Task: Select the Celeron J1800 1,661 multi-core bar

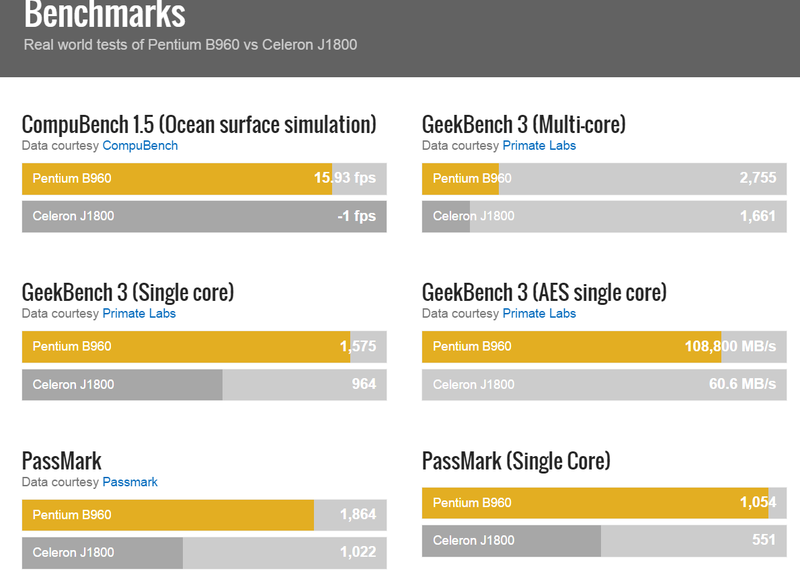Action: coord(604,216)
